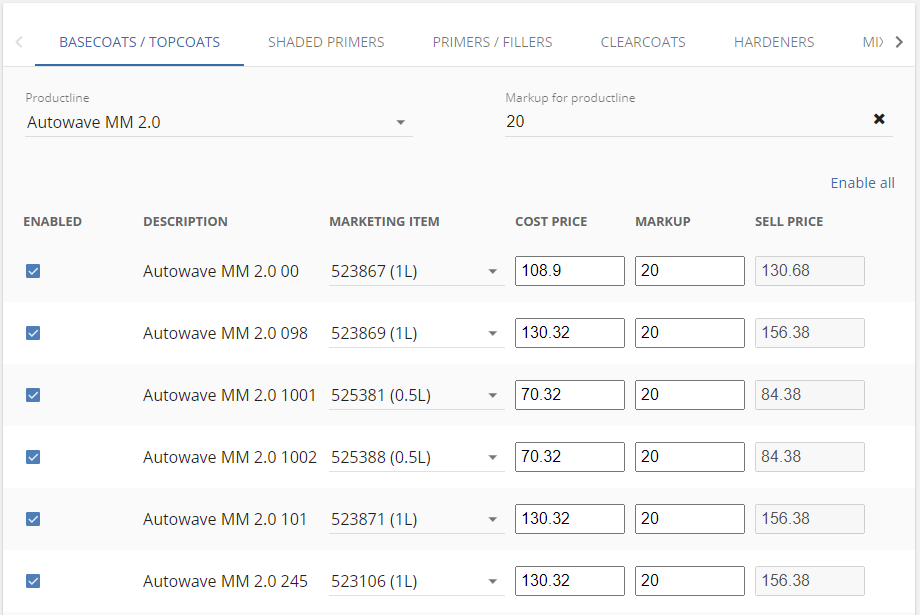The image size is (920, 615).
Task: Open marketing item dropdown 523106 (1L)
Action: click(416, 581)
